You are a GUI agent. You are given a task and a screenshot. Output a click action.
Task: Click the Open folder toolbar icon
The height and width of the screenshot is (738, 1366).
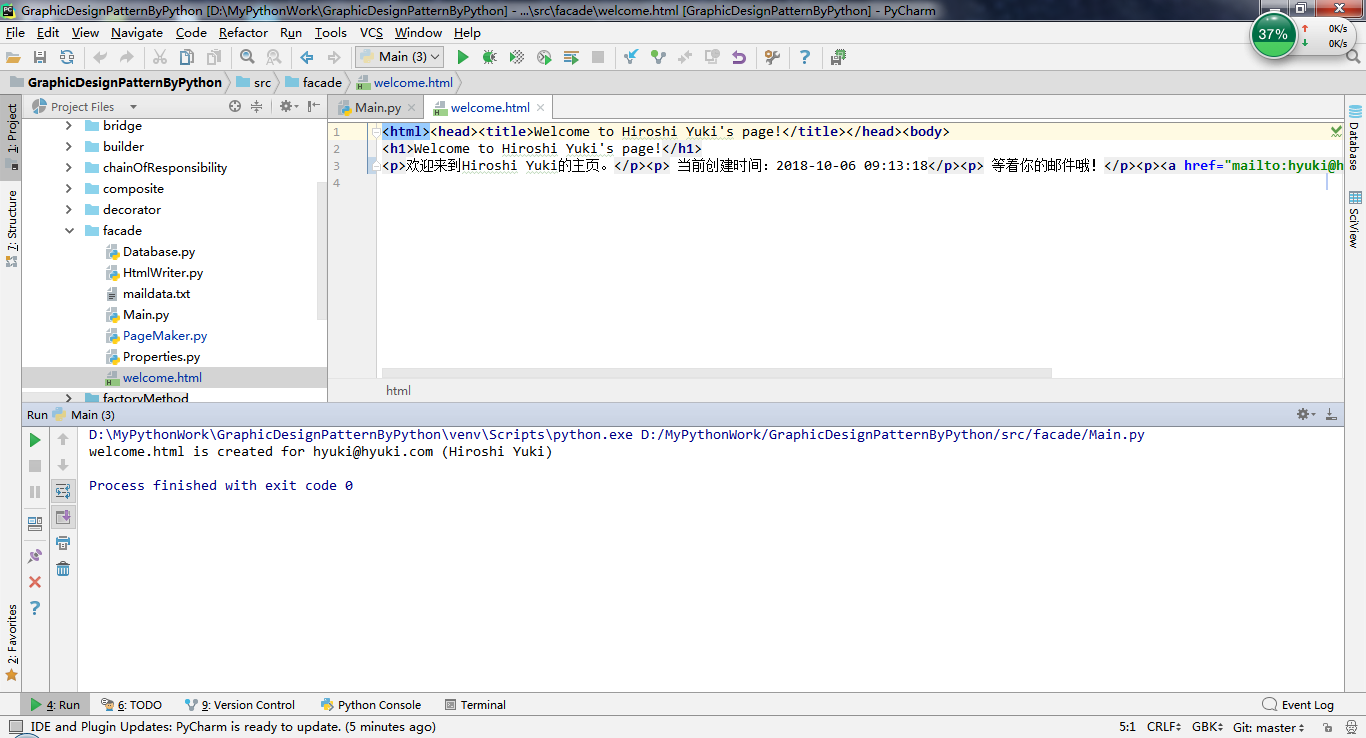(x=13, y=57)
